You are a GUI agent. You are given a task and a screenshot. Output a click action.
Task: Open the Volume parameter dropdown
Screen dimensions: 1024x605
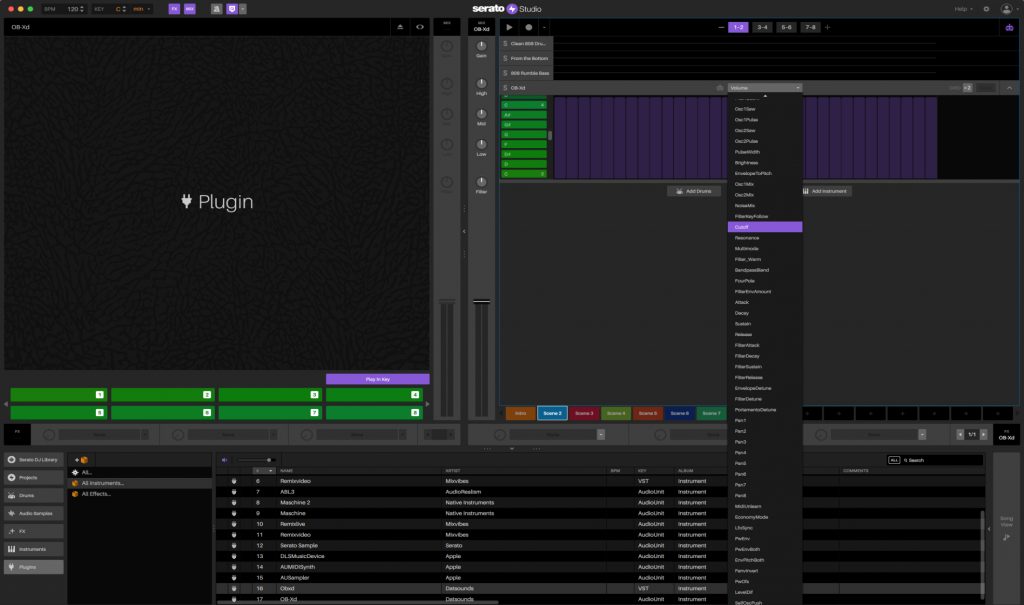[x=765, y=87]
